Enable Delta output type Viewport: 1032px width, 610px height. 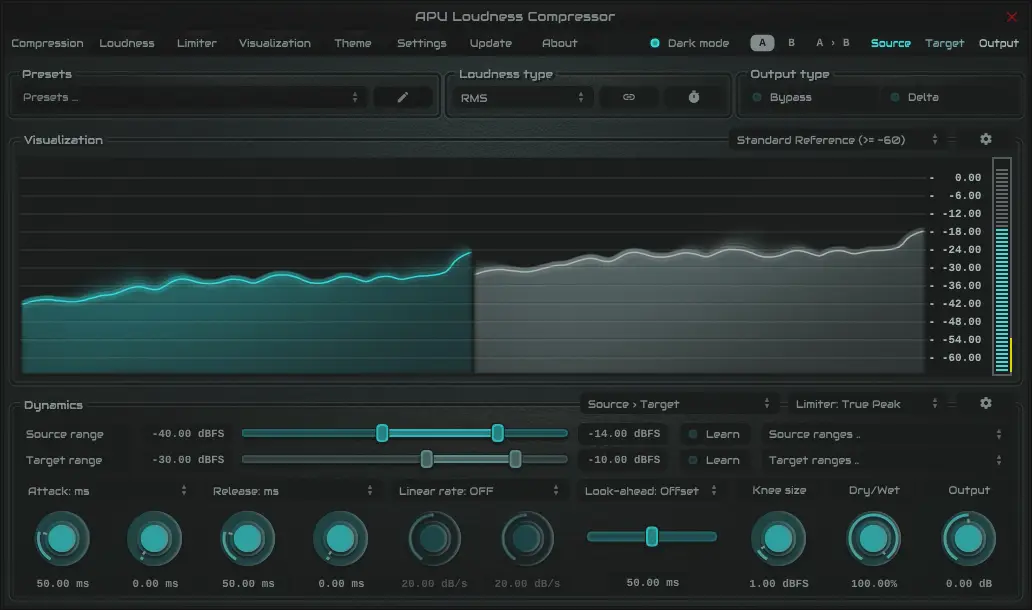click(914, 97)
